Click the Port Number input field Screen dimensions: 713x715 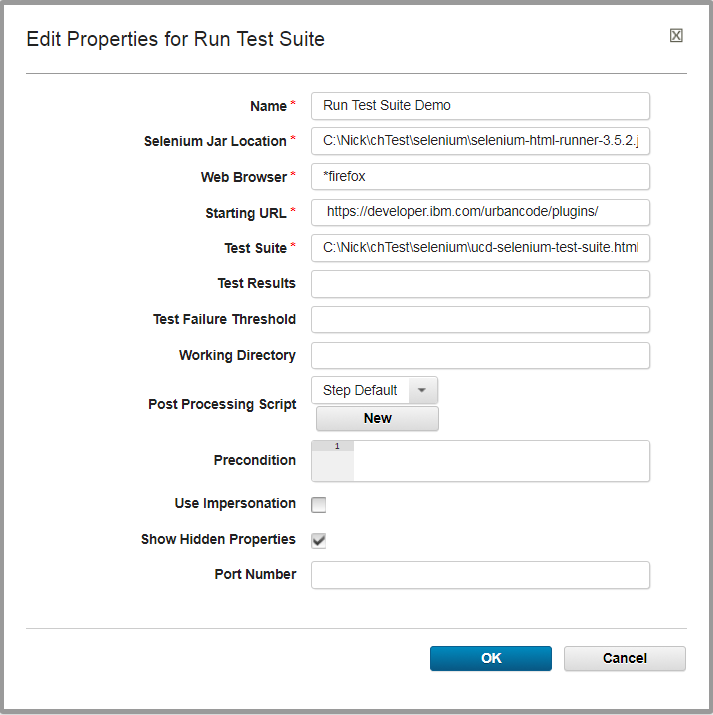[x=480, y=575]
